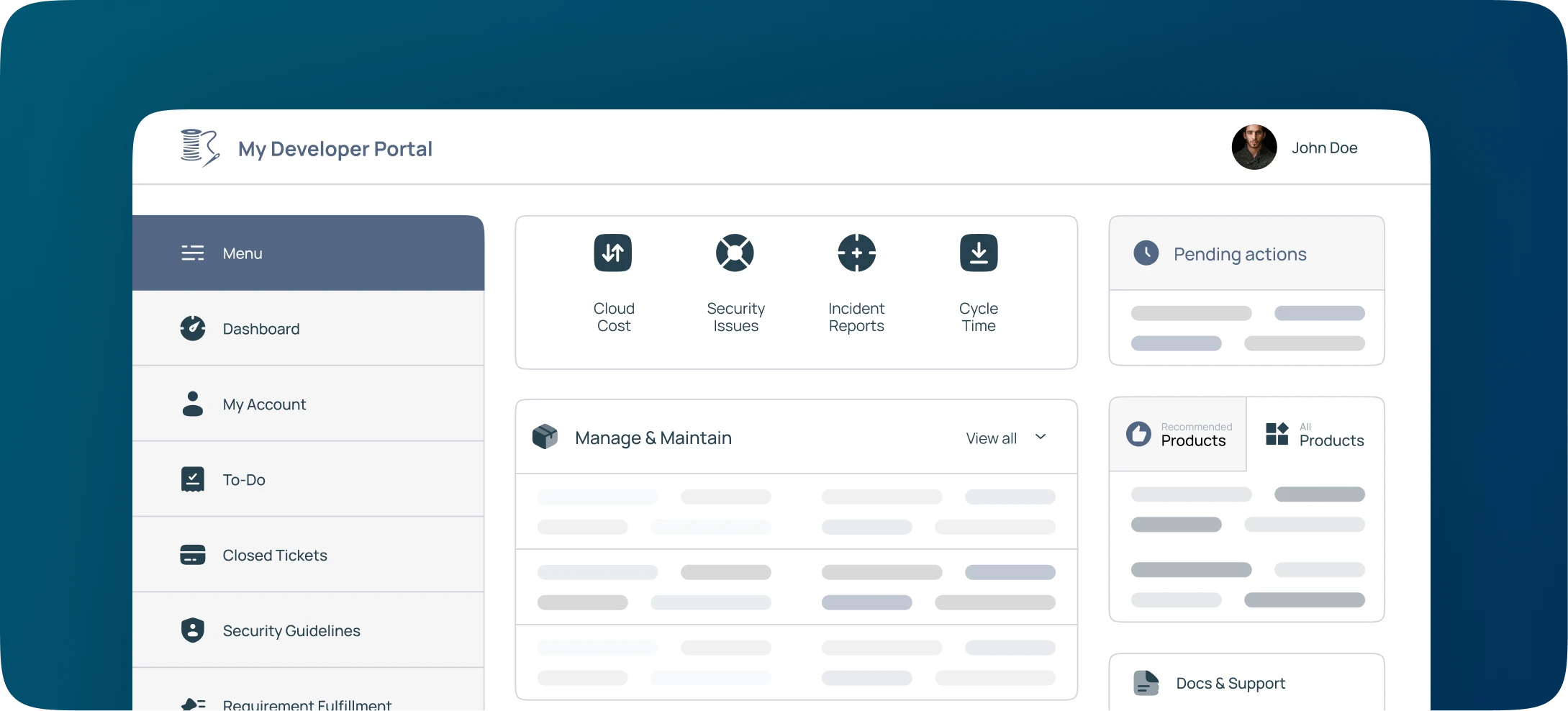
Task: Open the Dashboard speedometer icon
Action: pyautogui.click(x=192, y=328)
